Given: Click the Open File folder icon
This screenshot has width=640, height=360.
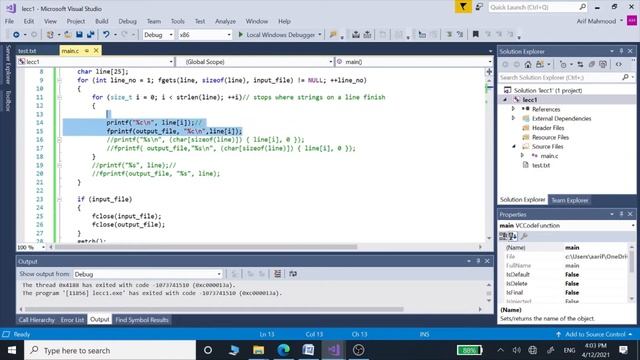Looking at the screenshot, I should pos(68,35).
